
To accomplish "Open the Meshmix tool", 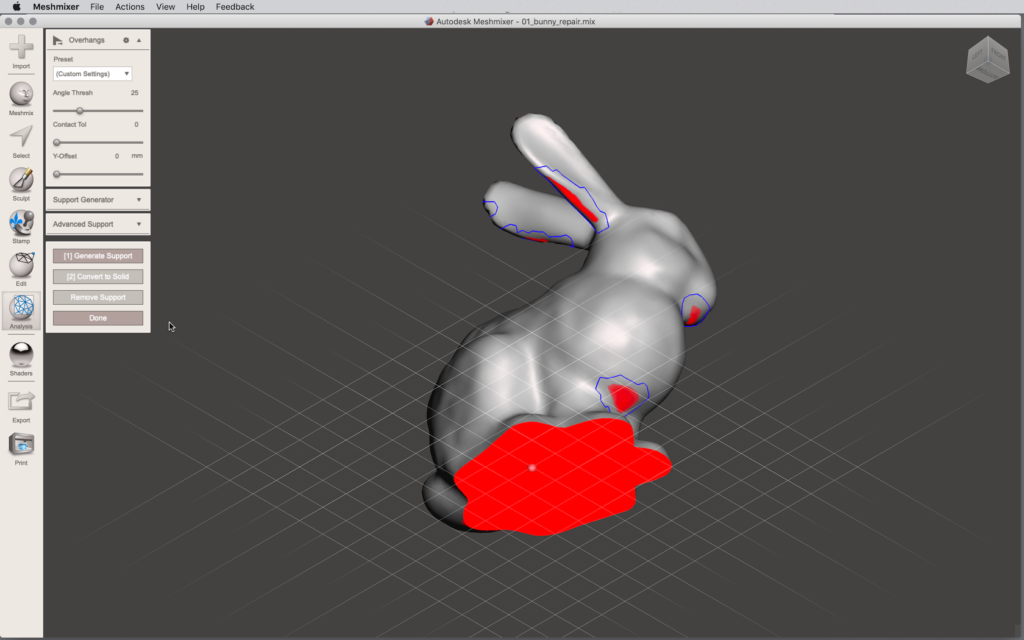I will pyautogui.click(x=21, y=95).
